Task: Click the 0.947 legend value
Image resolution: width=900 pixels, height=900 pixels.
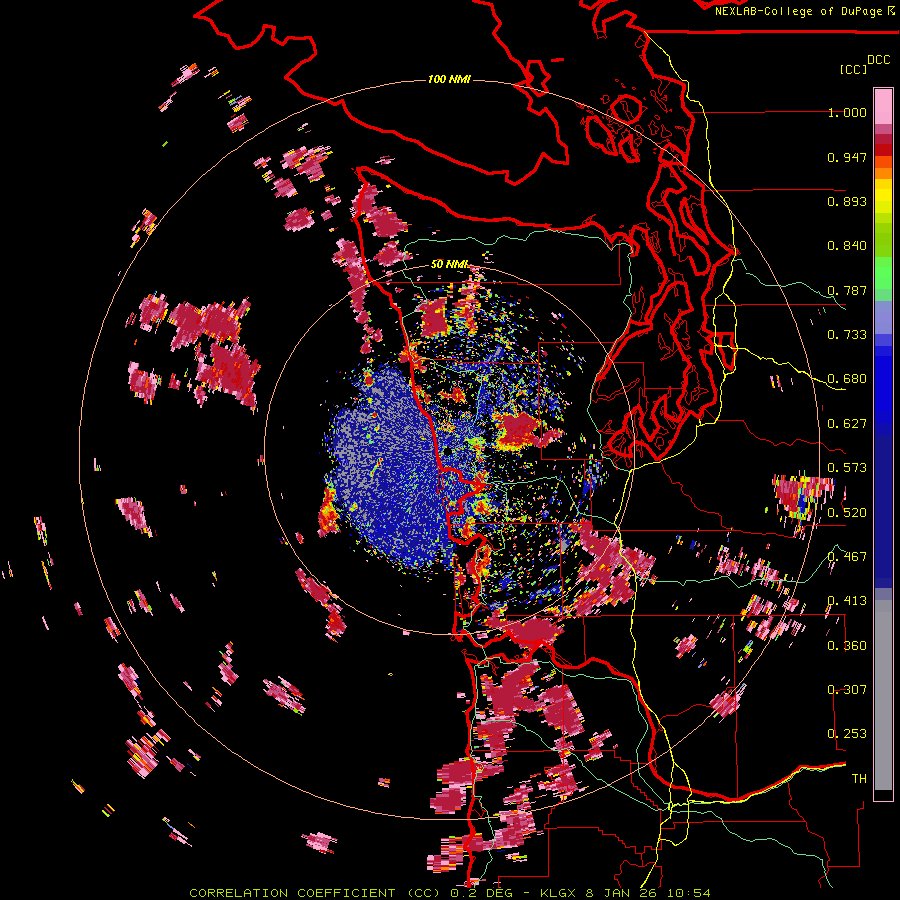Action: pos(847,157)
